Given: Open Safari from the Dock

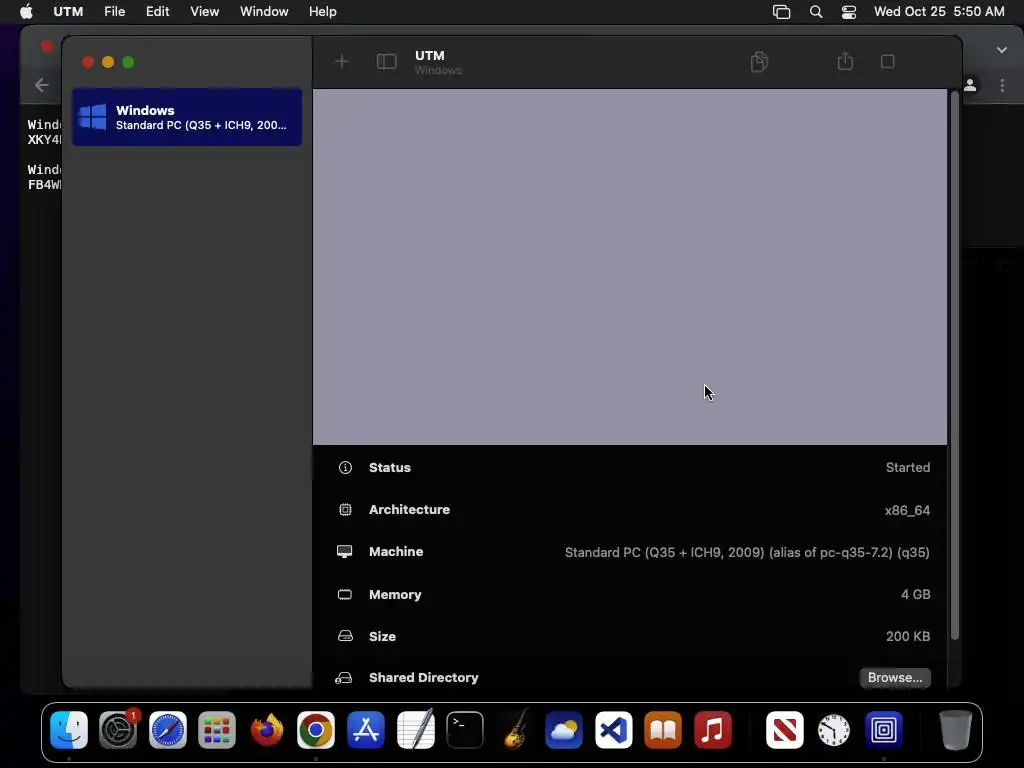Looking at the screenshot, I should click(168, 730).
